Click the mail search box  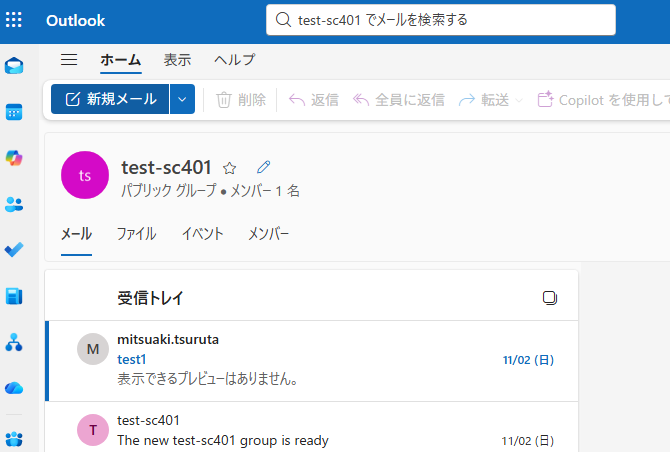point(440,19)
